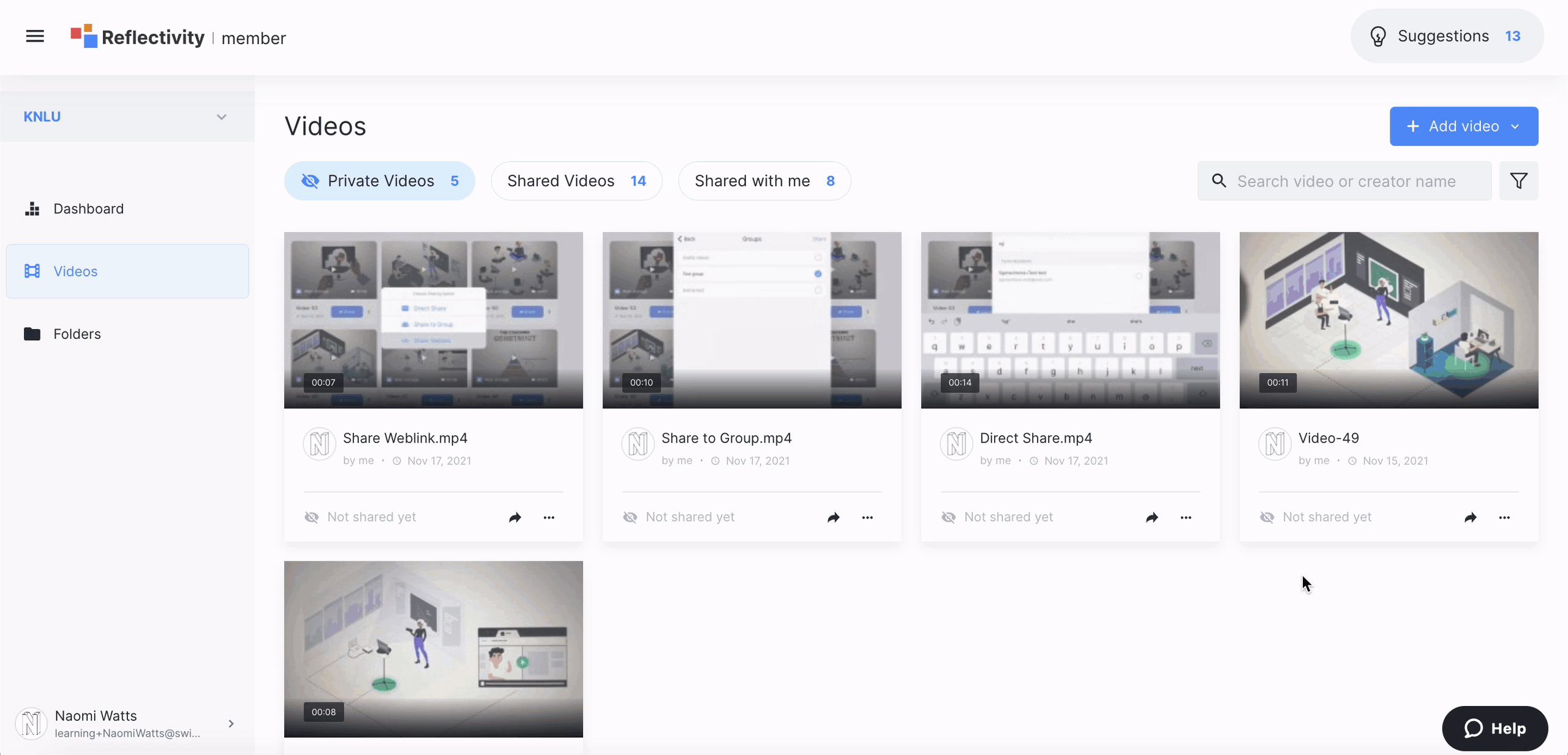The image size is (1568, 755).
Task: Click the three-dot menu on Share to Group.mp4
Action: point(867,518)
